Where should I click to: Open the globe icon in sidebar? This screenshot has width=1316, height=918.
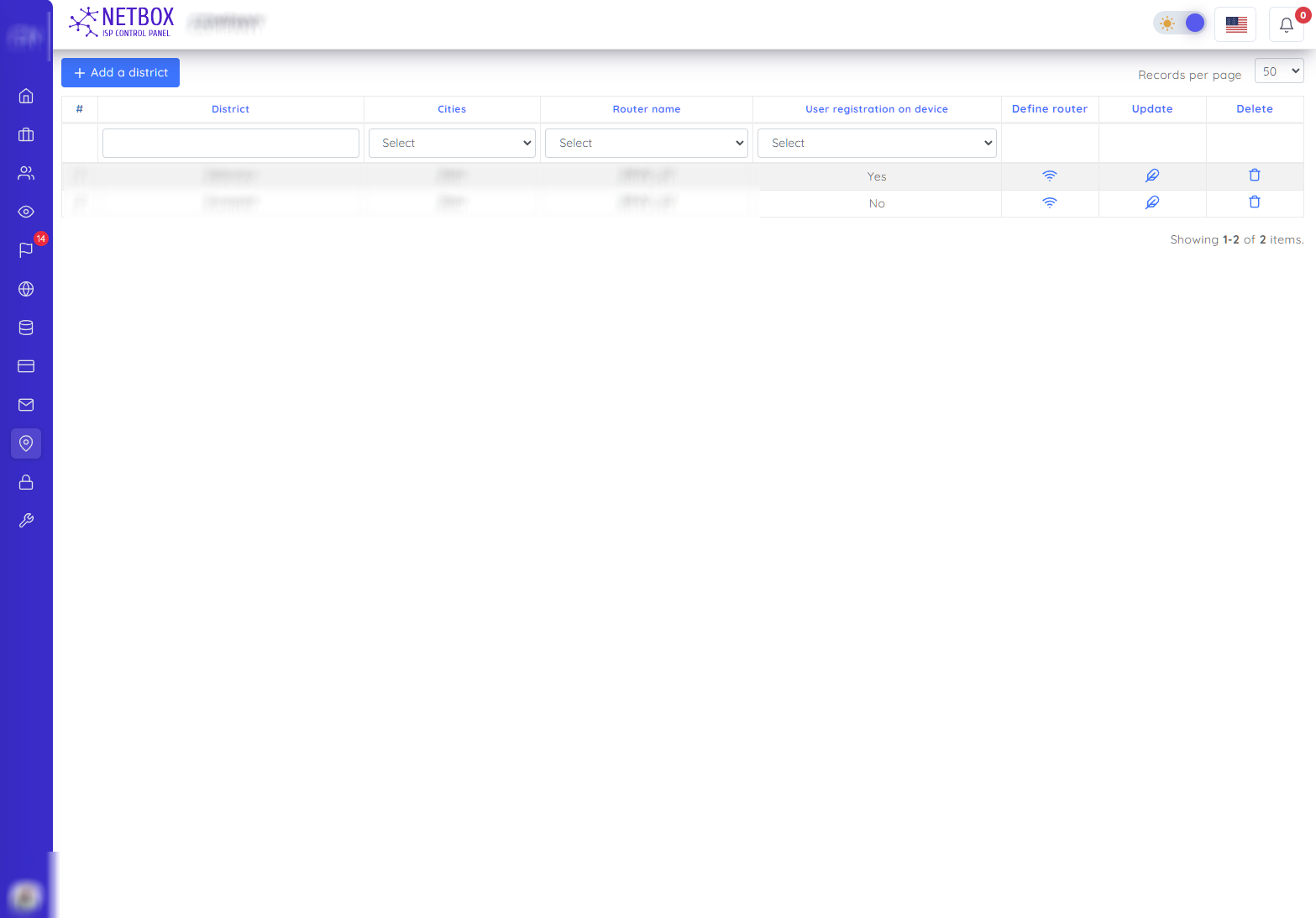pos(26,289)
